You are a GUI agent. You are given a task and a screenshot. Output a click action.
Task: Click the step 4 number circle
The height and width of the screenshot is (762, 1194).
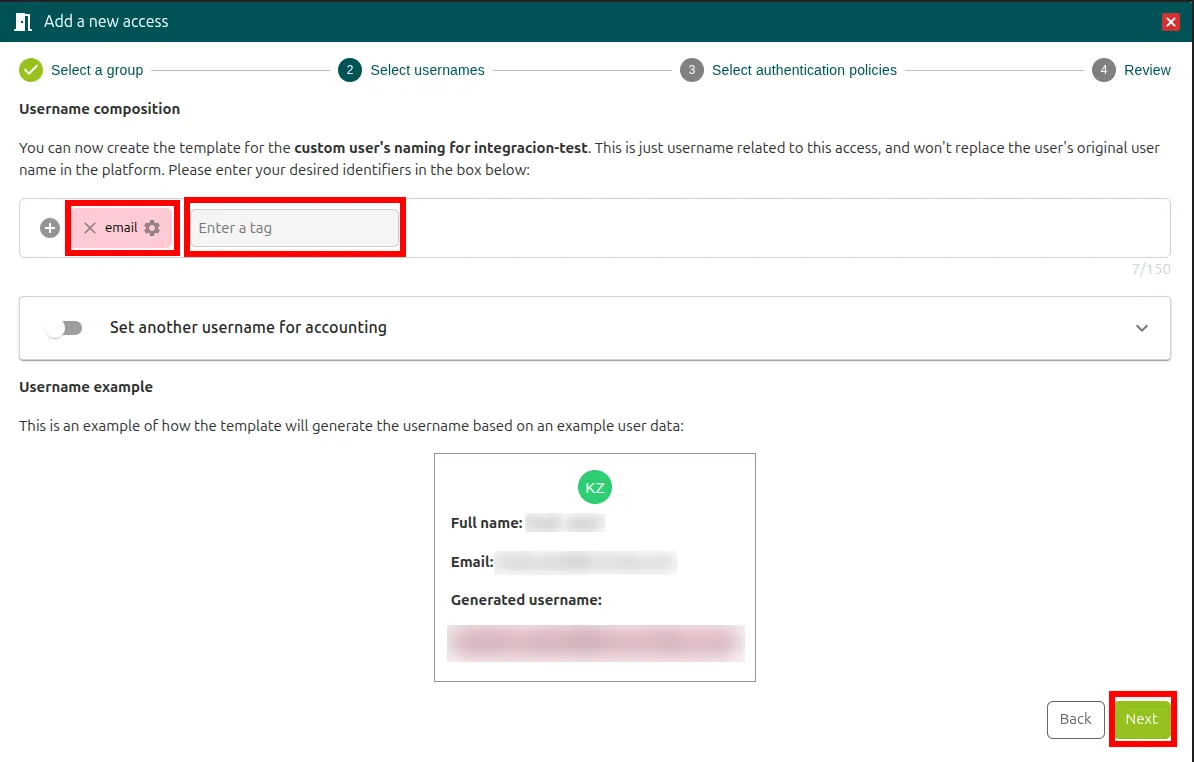pos(1103,70)
